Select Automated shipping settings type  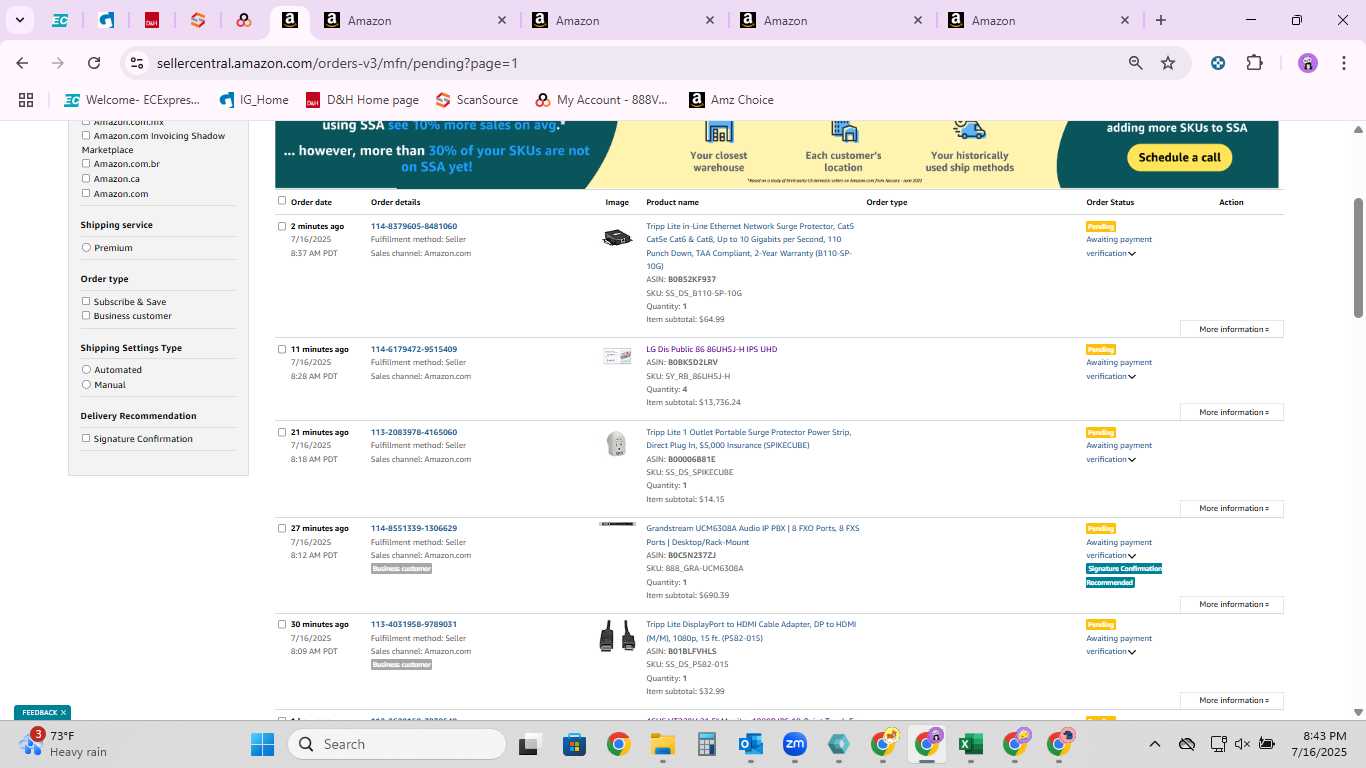tap(86, 369)
